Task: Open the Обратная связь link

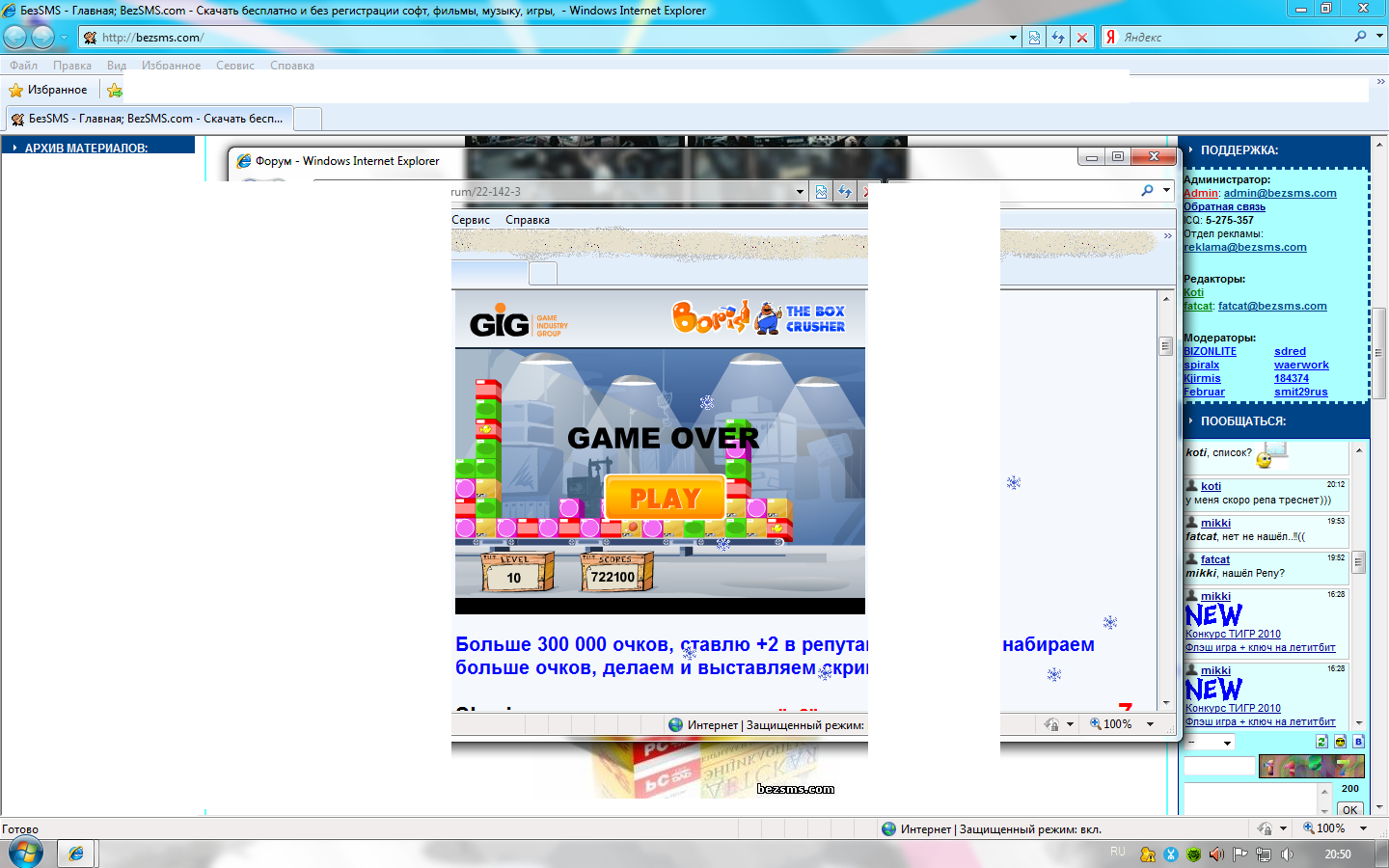Action: tap(1224, 206)
